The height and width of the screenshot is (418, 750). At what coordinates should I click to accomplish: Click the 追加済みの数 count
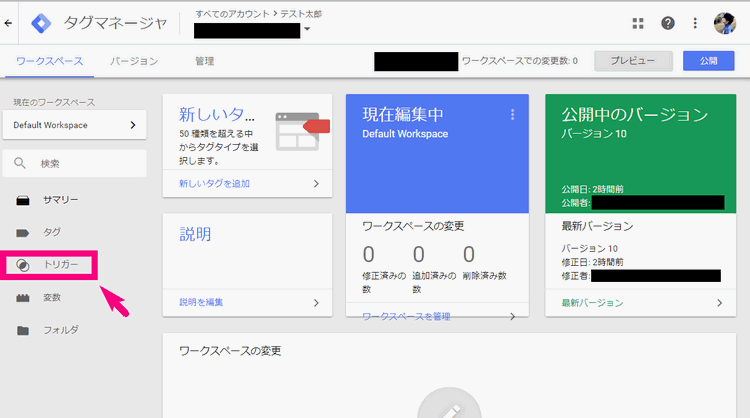coord(419,255)
